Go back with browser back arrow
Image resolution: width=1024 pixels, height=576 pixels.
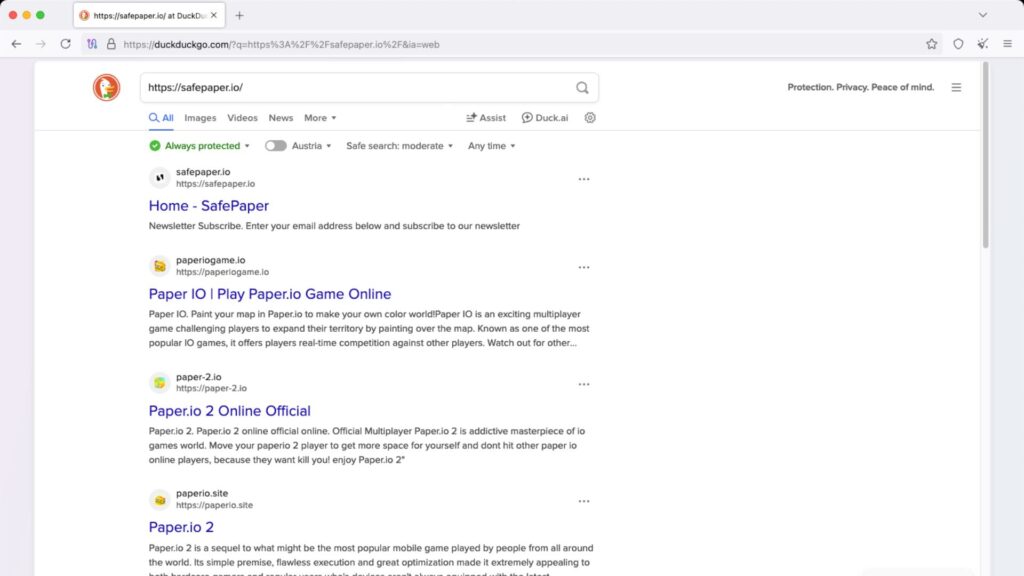tap(16, 44)
